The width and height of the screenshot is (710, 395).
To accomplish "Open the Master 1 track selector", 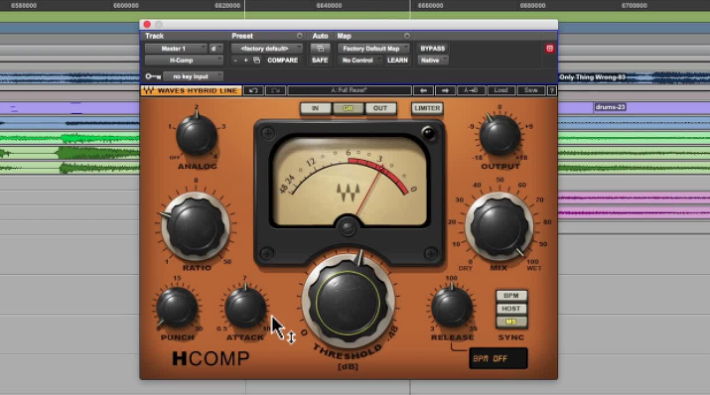I will (176, 48).
